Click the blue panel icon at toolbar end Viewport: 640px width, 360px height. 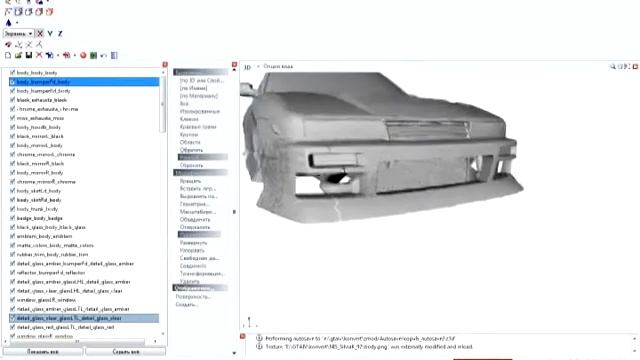tap(114, 55)
